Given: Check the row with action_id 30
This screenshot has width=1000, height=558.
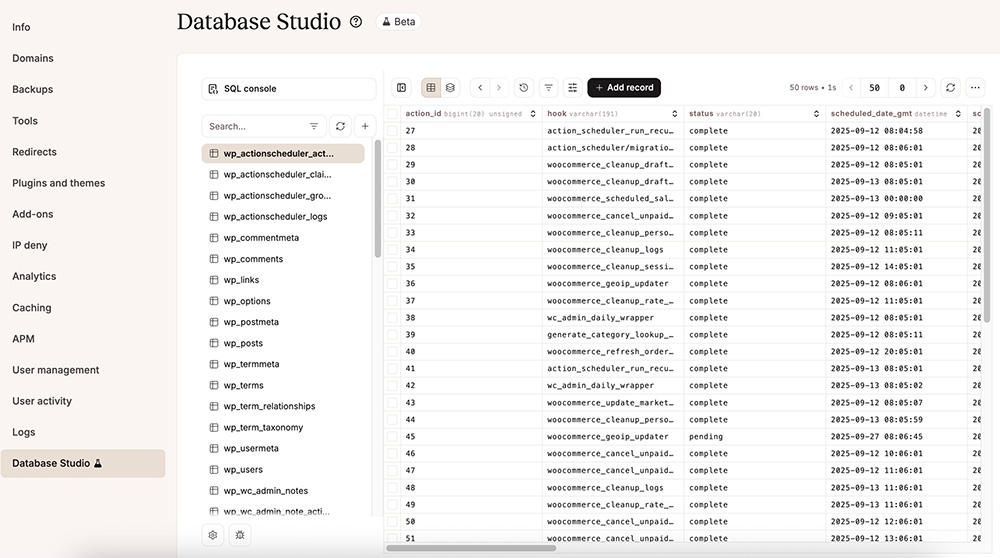Looking at the screenshot, I should click(392, 182).
